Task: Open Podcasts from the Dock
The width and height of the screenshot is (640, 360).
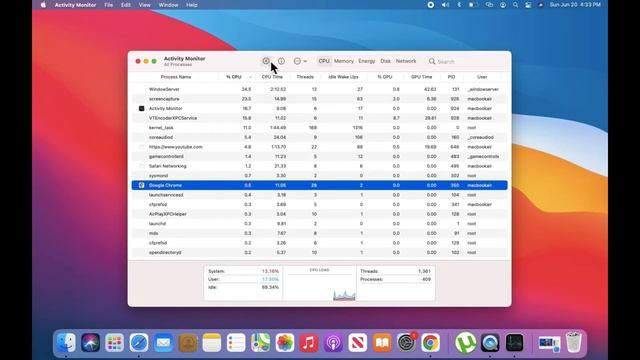Action: click(x=333, y=342)
